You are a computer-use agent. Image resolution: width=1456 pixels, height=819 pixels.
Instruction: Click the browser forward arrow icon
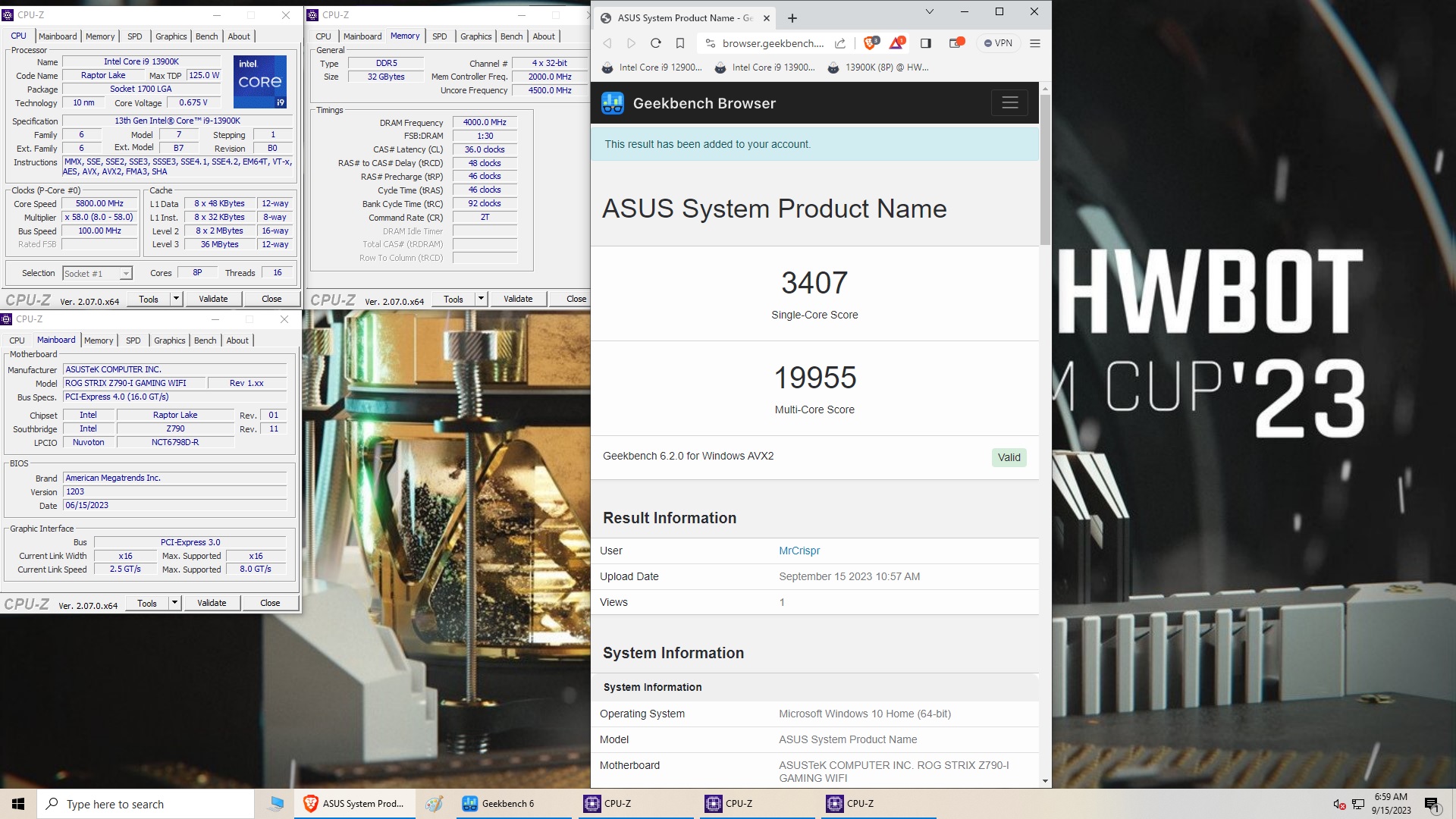pyautogui.click(x=631, y=43)
